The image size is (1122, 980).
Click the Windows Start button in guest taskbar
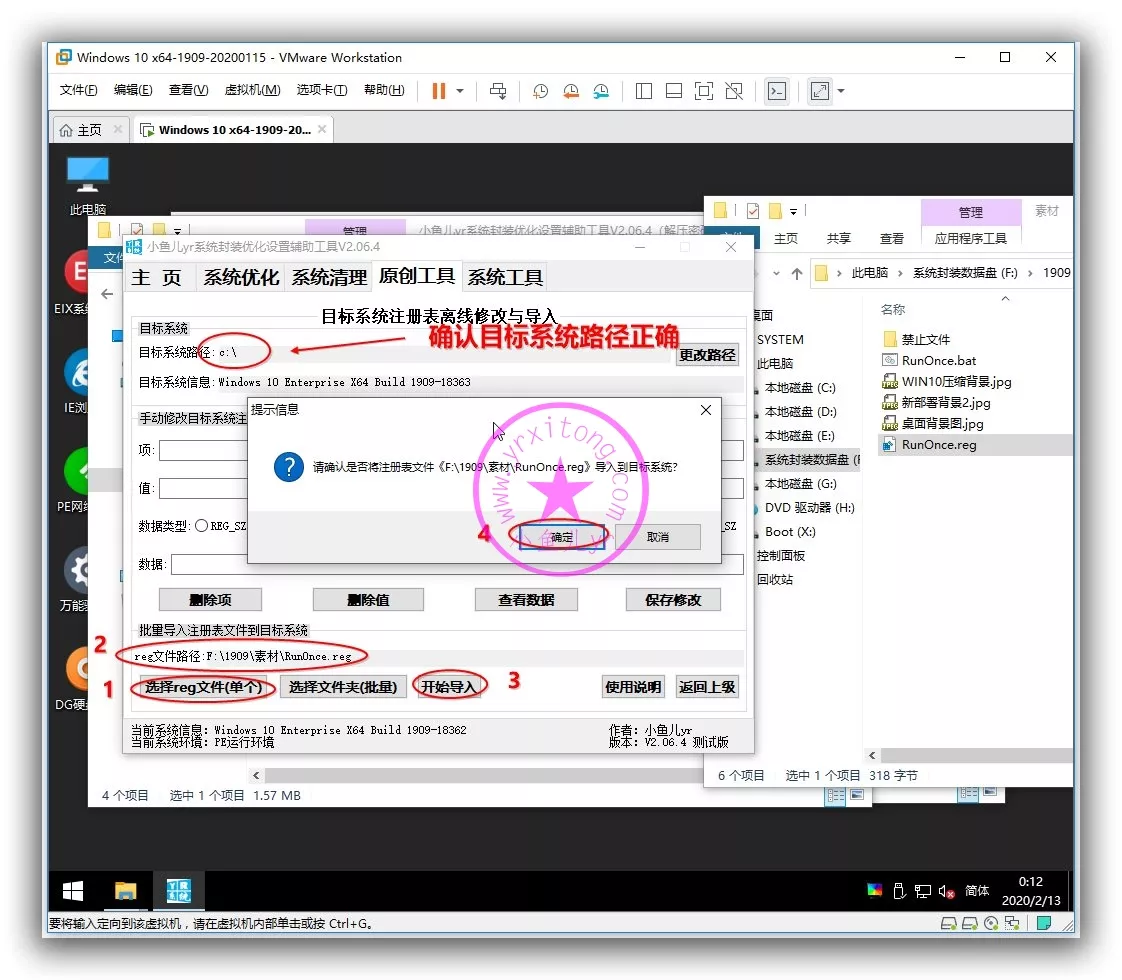[73, 890]
